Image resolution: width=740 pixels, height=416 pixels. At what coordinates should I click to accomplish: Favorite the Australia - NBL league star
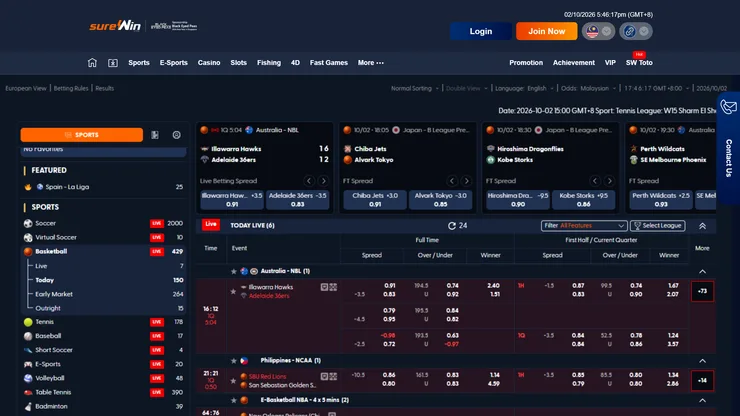[x=234, y=272]
